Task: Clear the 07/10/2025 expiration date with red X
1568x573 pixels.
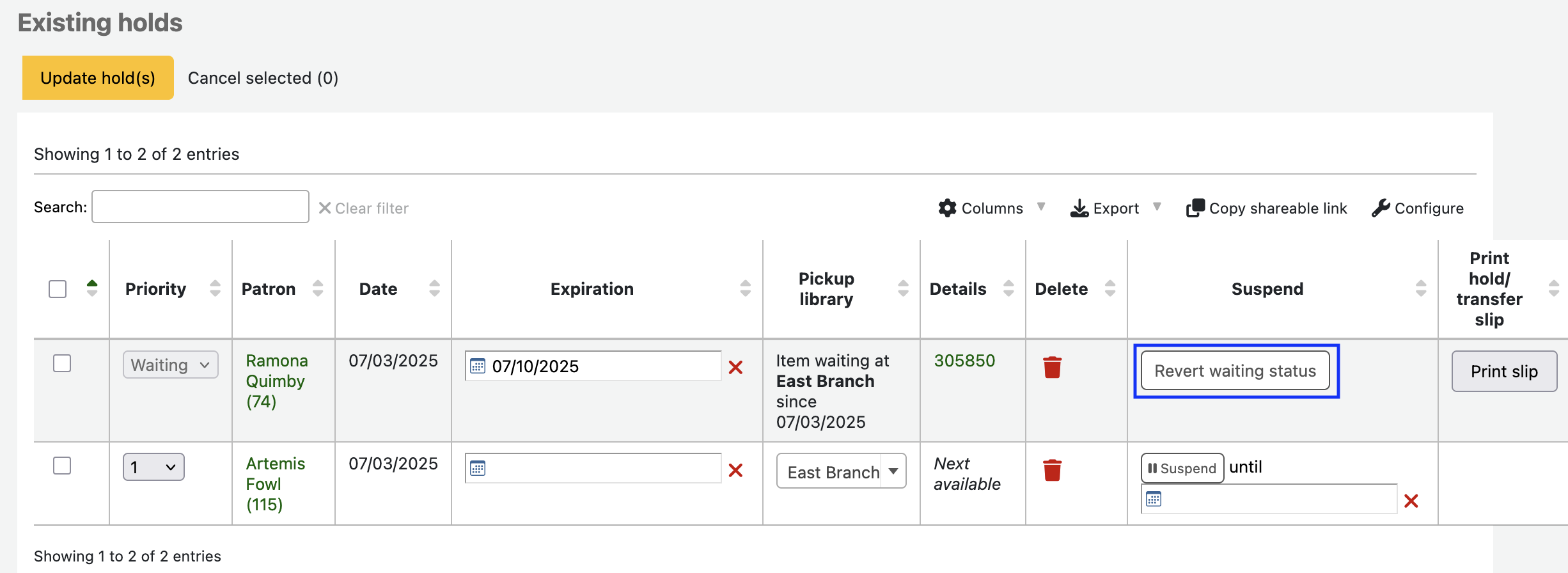Action: [735, 367]
